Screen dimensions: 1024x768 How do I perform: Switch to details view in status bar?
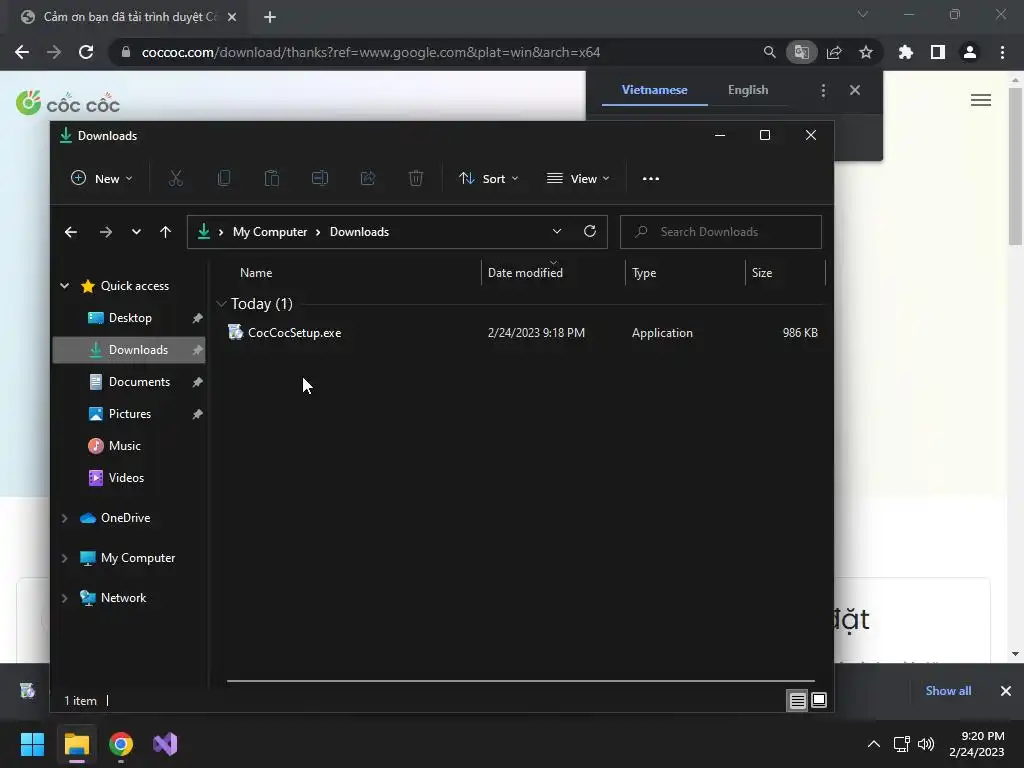coord(797,701)
